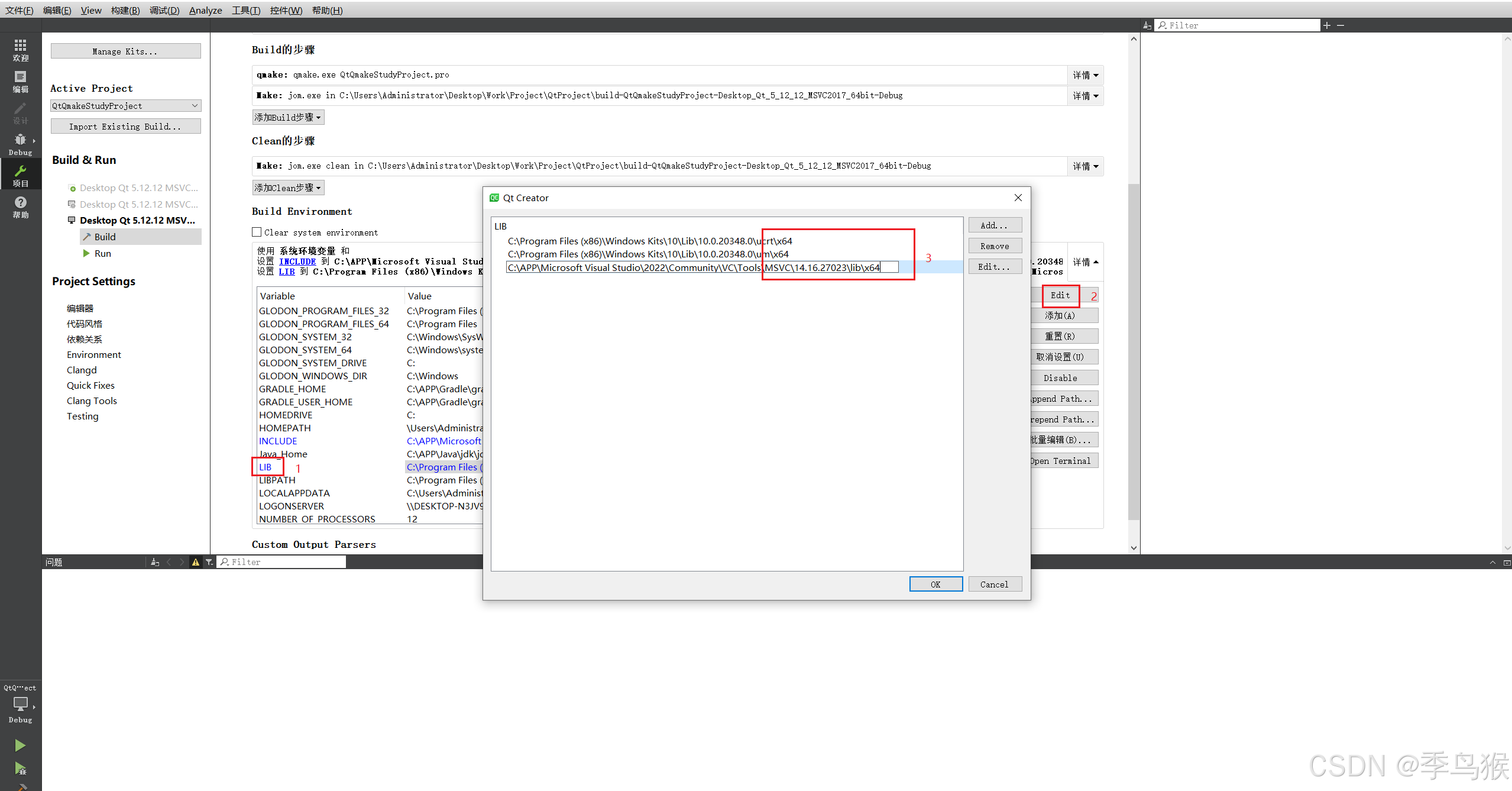Open the Debug mode bug icon

pos(20,144)
